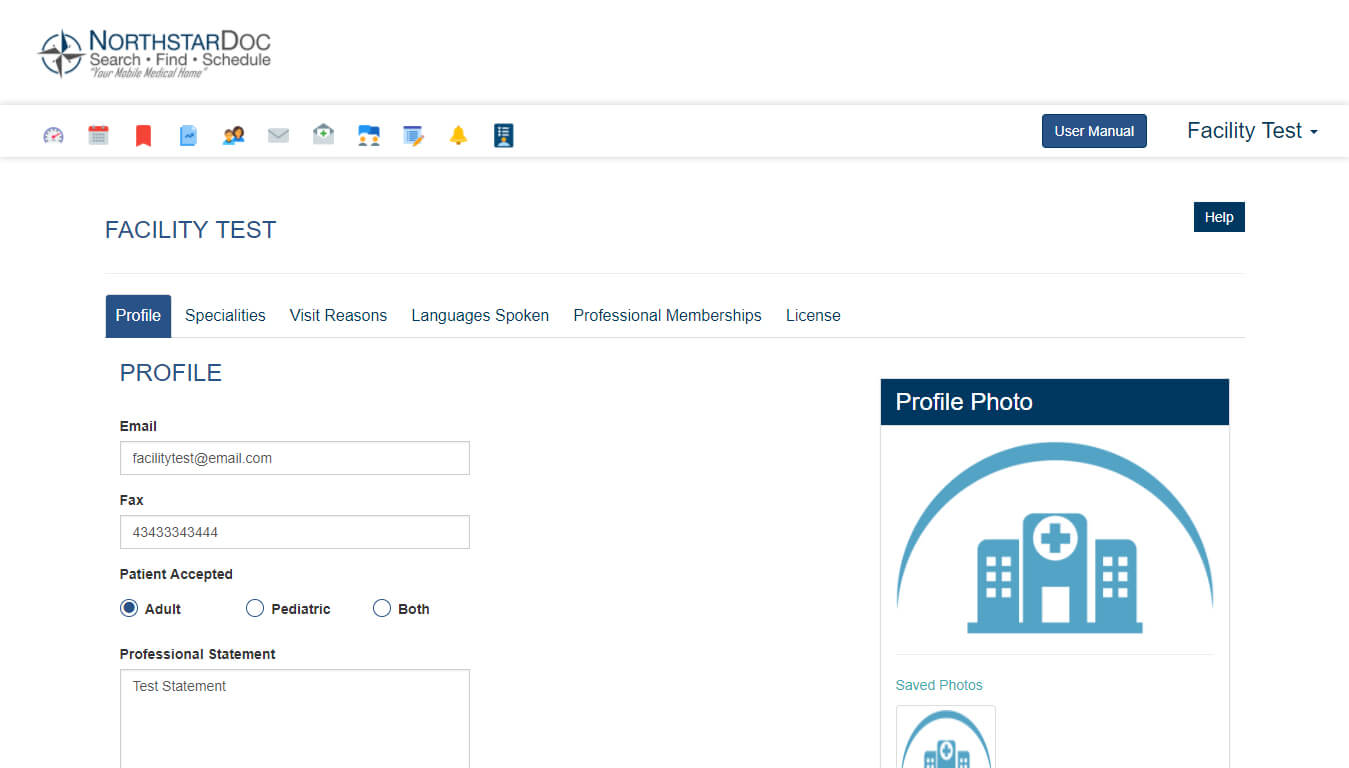Screen dimensions: 1349x768
Task: Click into the Fax input field
Action: point(295,532)
